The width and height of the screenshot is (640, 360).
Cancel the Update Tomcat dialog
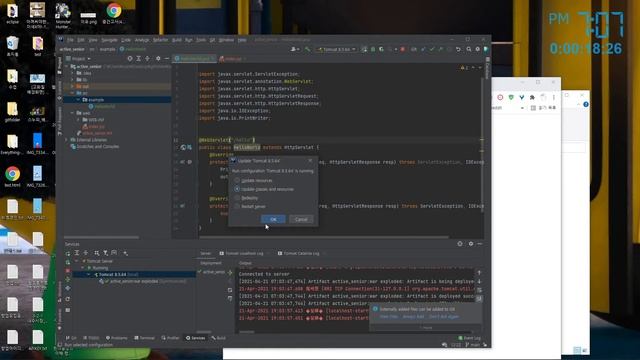point(301,219)
